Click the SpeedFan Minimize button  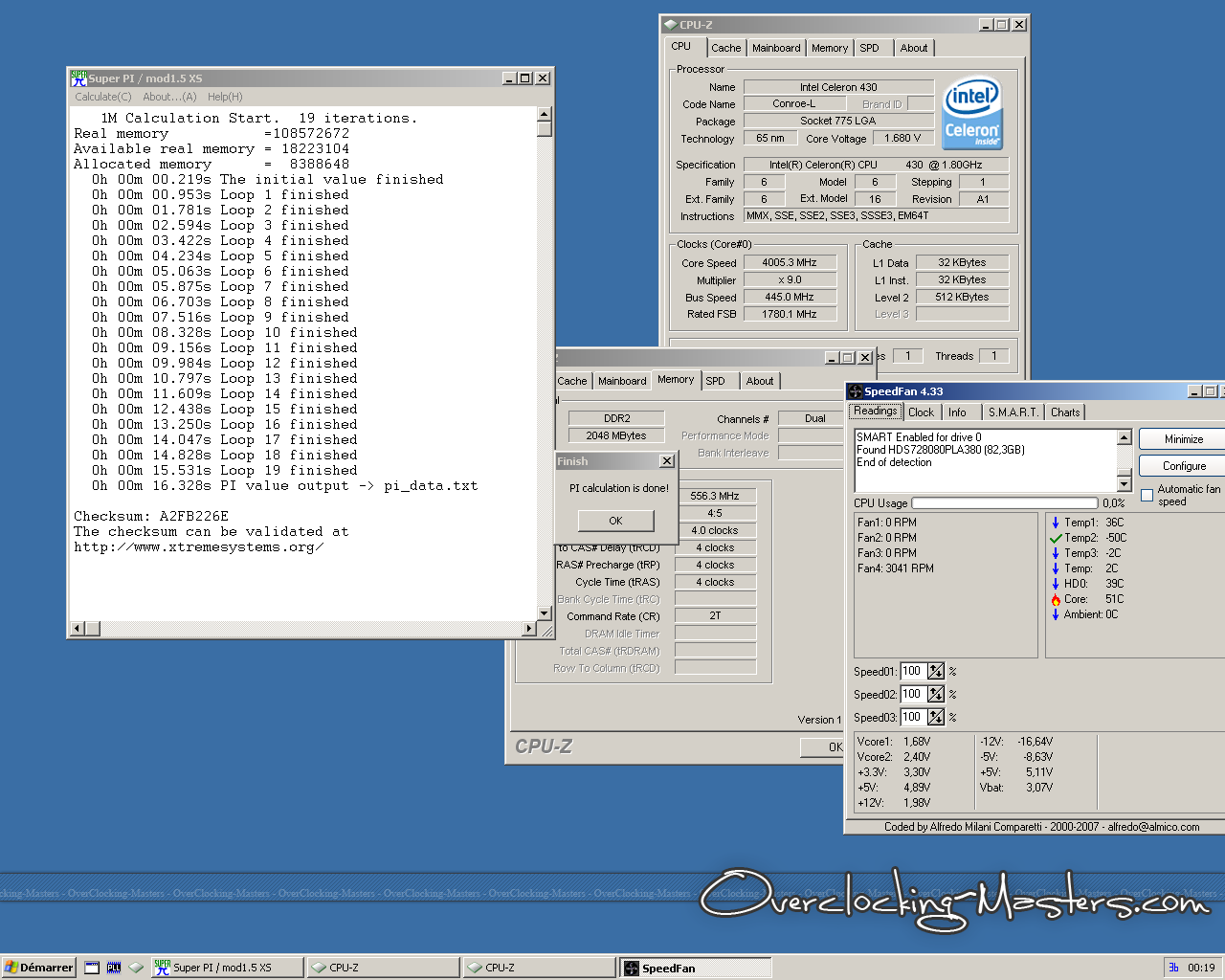click(1183, 439)
